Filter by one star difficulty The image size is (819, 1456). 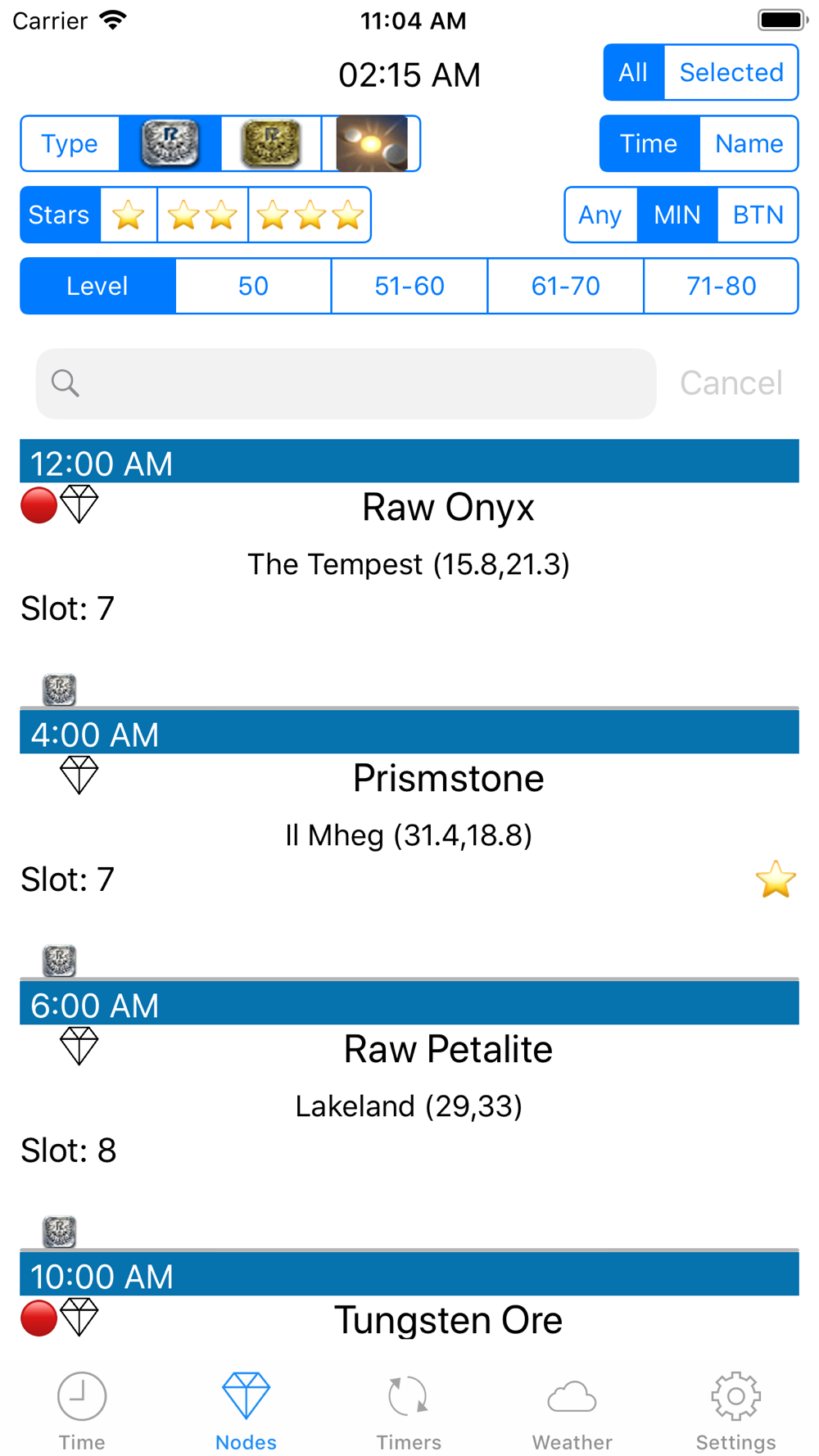pos(129,215)
